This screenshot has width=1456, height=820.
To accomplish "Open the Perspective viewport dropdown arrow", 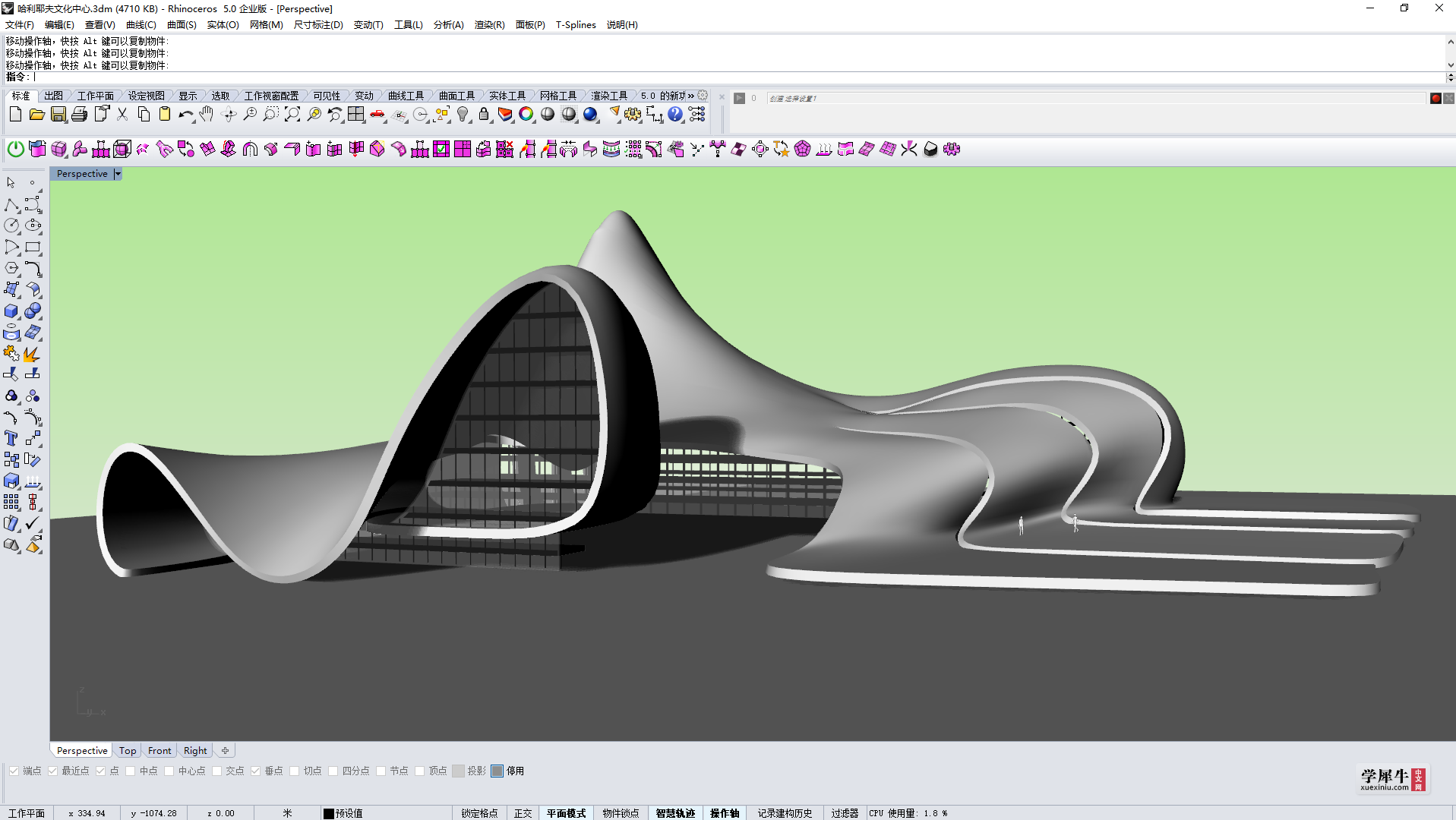I will (118, 174).
